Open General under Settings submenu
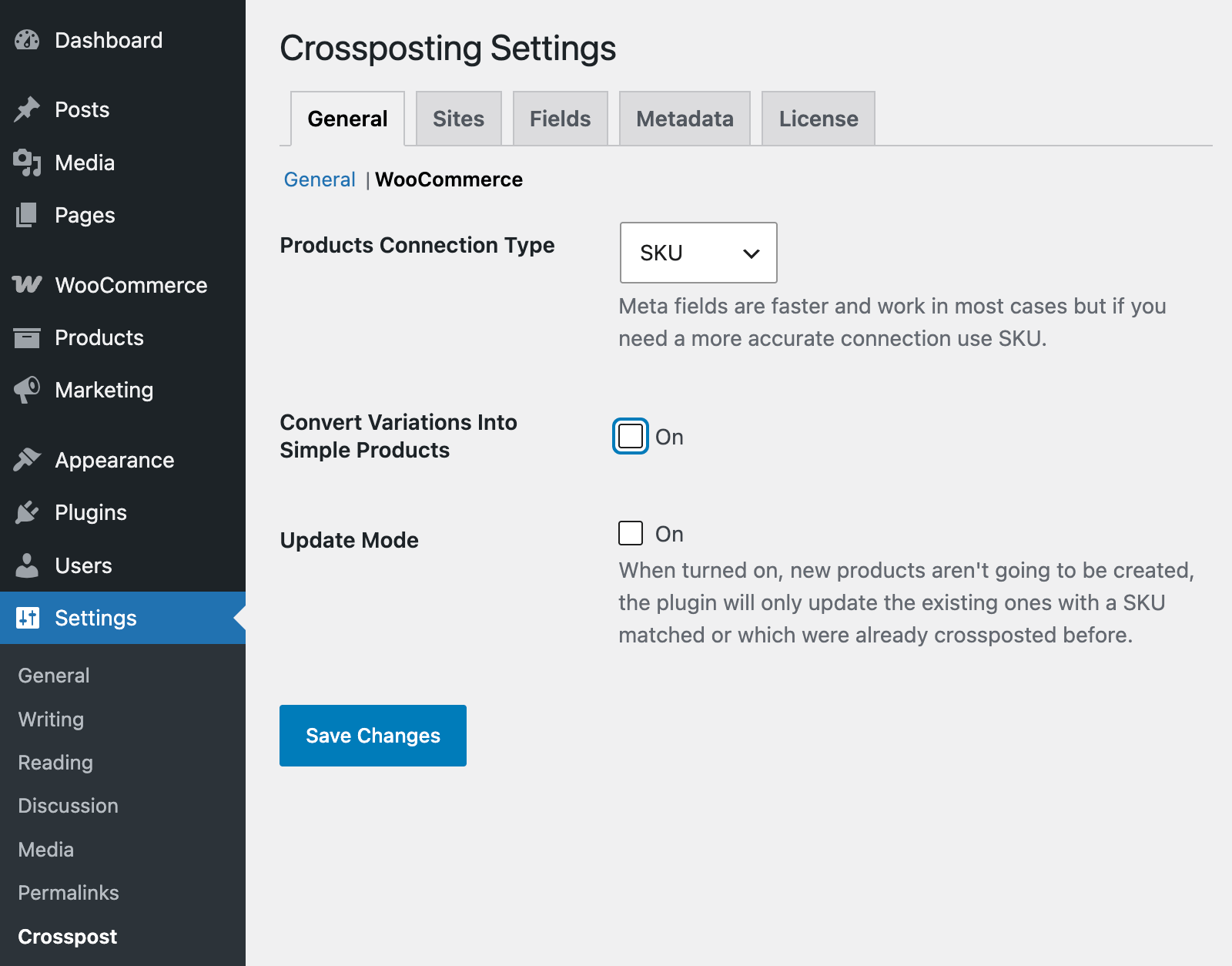 tap(54, 676)
